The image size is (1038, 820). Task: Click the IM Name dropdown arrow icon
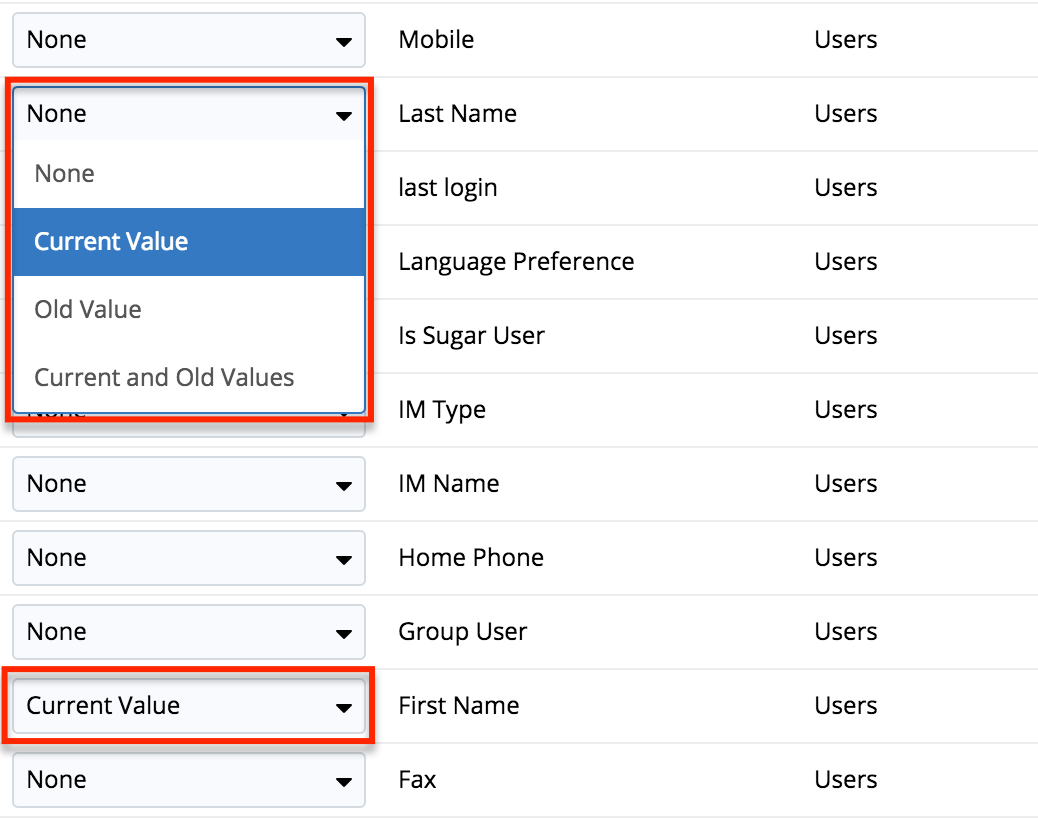[x=344, y=485]
